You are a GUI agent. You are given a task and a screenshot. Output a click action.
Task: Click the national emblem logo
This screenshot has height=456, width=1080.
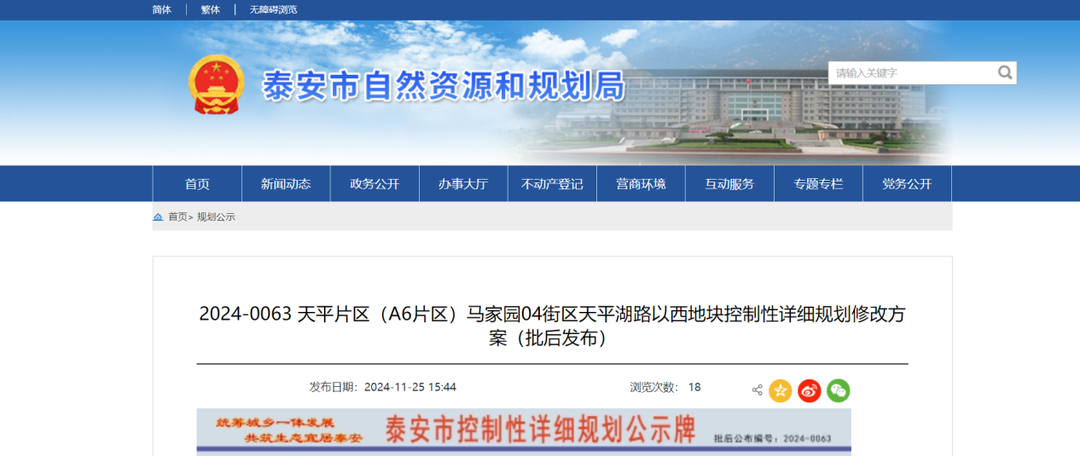pos(217,86)
